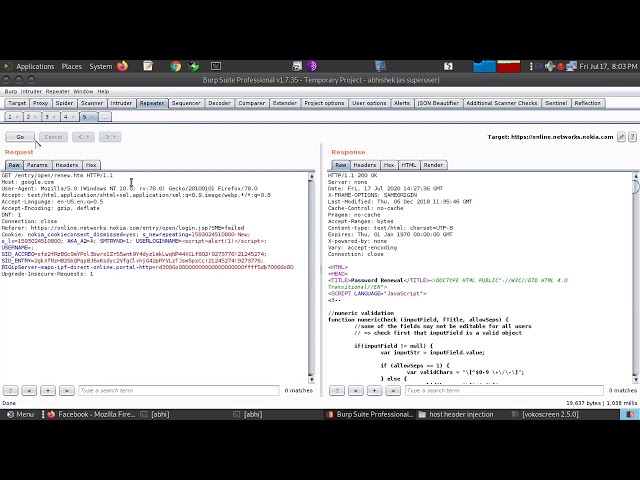The width and height of the screenshot is (640, 480).
Task: Close Repeater tab 3
Action: [x=54, y=117]
